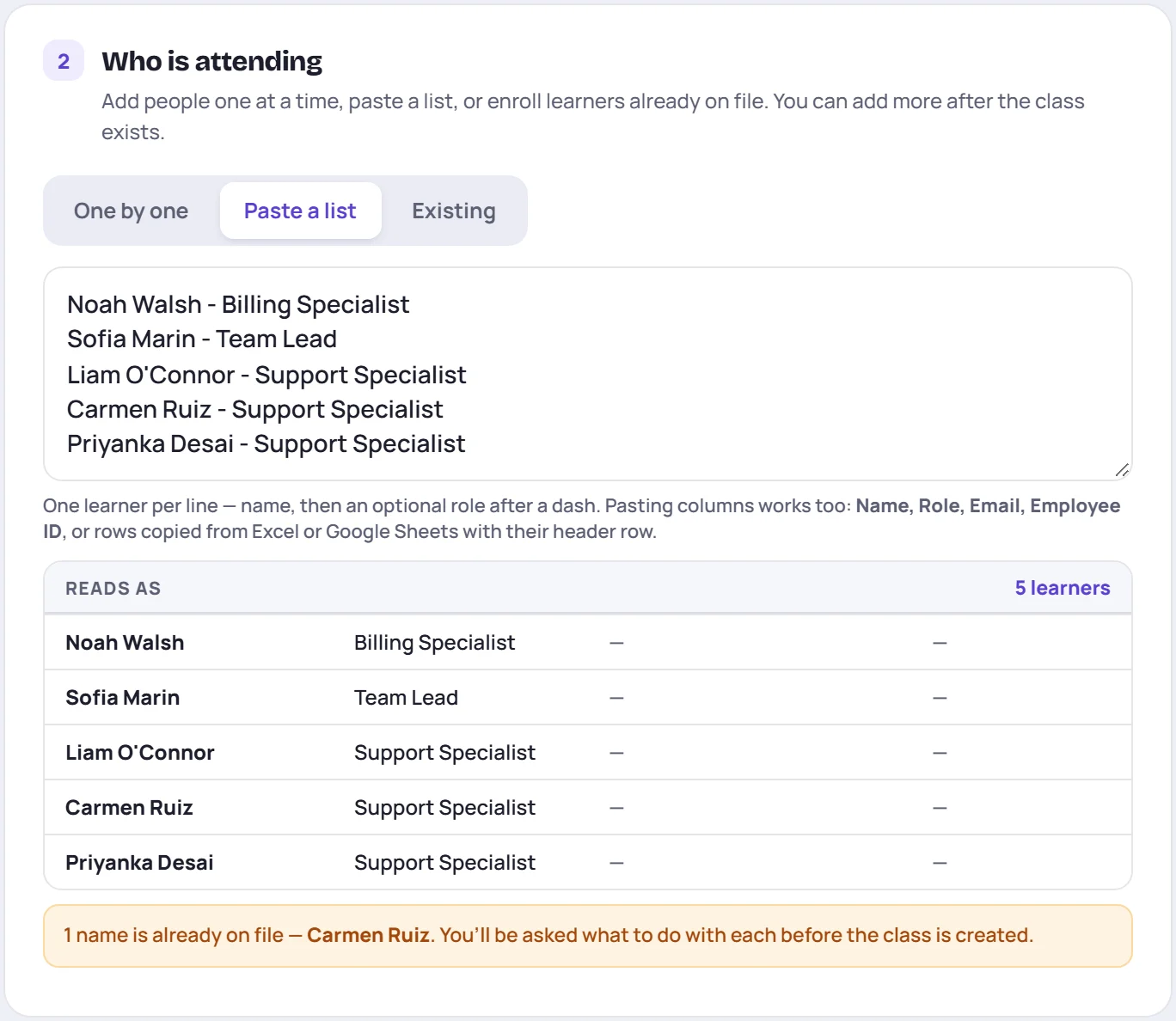Click the Who is attending heading
The image size is (1176, 1021).
(x=211, y=61)
